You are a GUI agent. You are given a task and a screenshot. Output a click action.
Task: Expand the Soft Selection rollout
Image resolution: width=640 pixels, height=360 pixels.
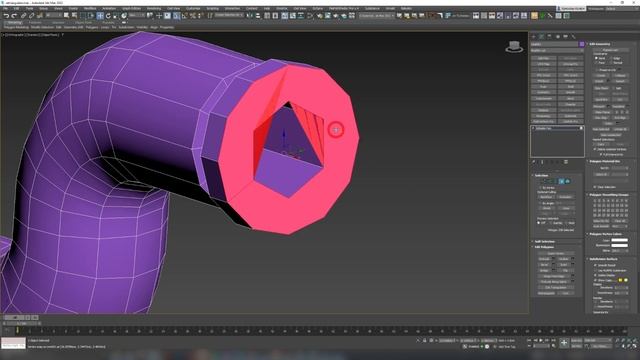point(544,241)
